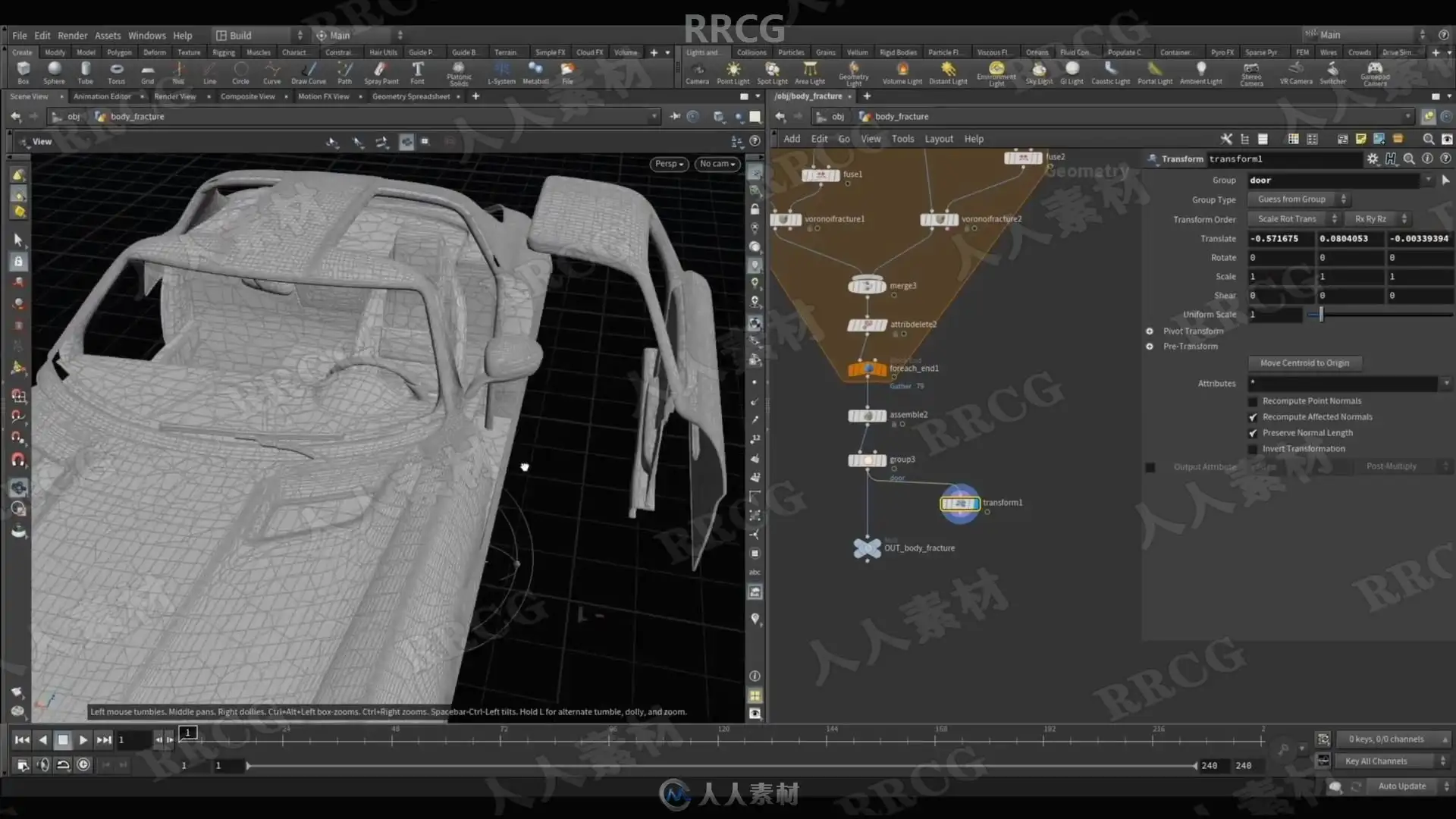Click the Translate X value field

[1280, 239]
